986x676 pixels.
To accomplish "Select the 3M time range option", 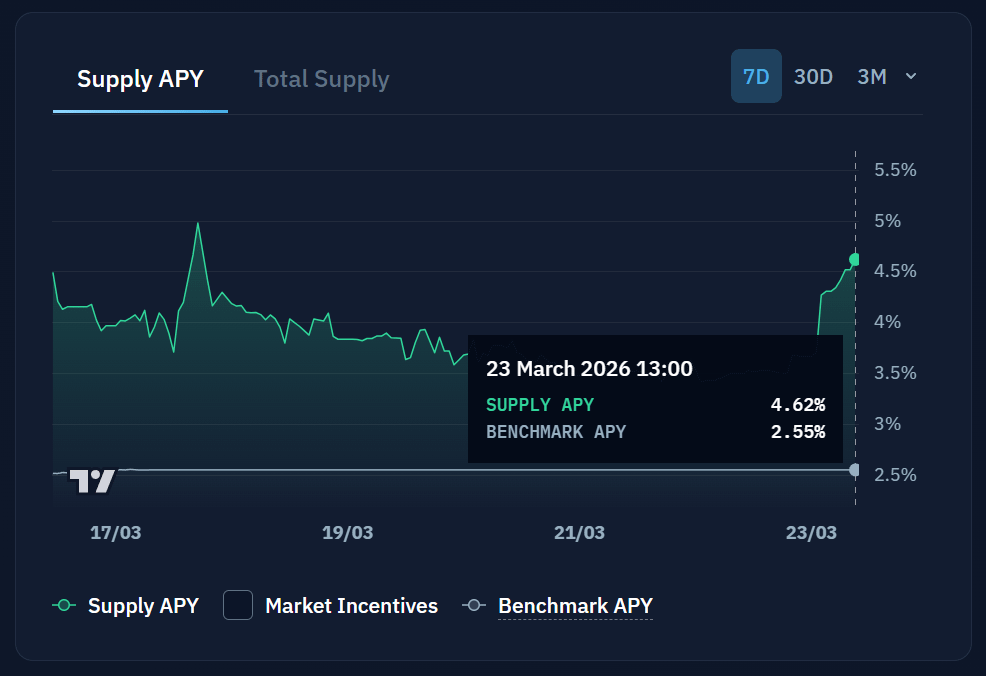I will pyautogui.click(x=871, y=77).
